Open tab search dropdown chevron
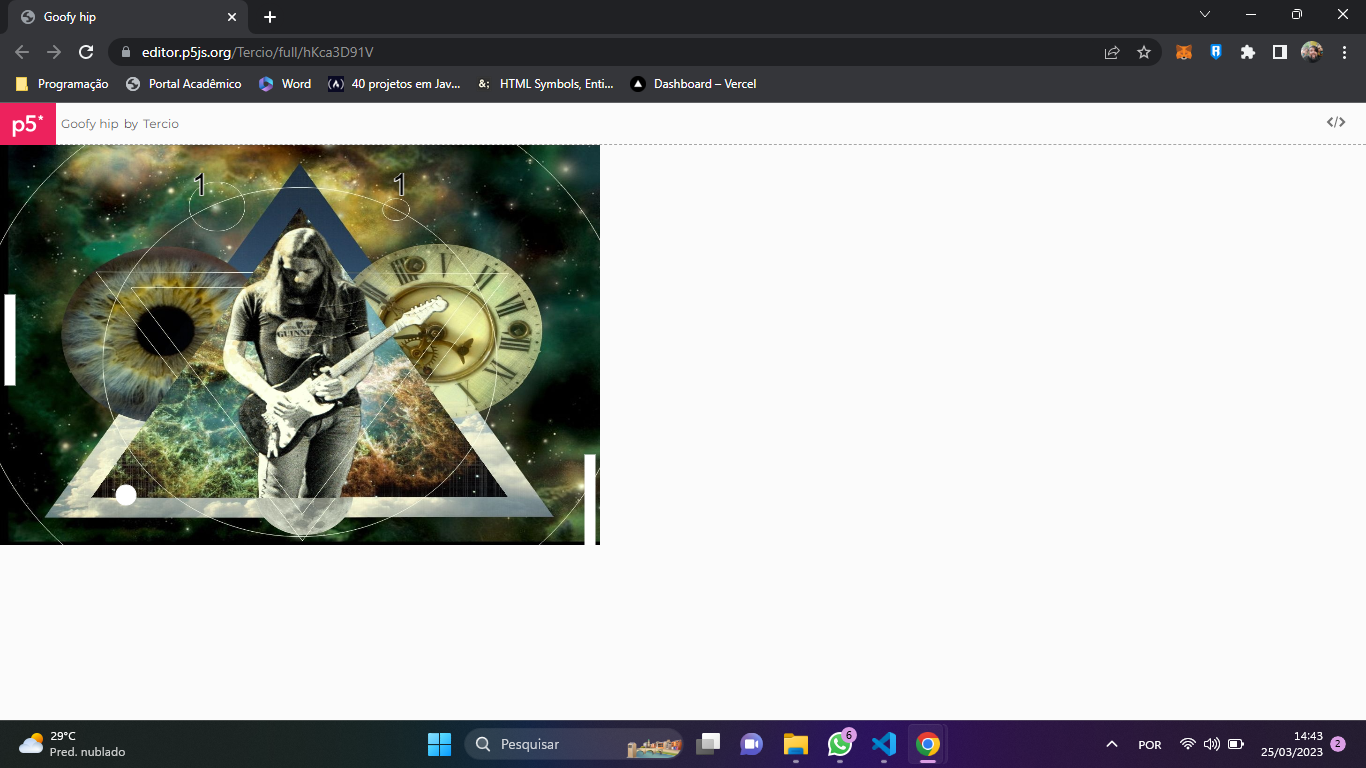 [x=1205, y=14]
